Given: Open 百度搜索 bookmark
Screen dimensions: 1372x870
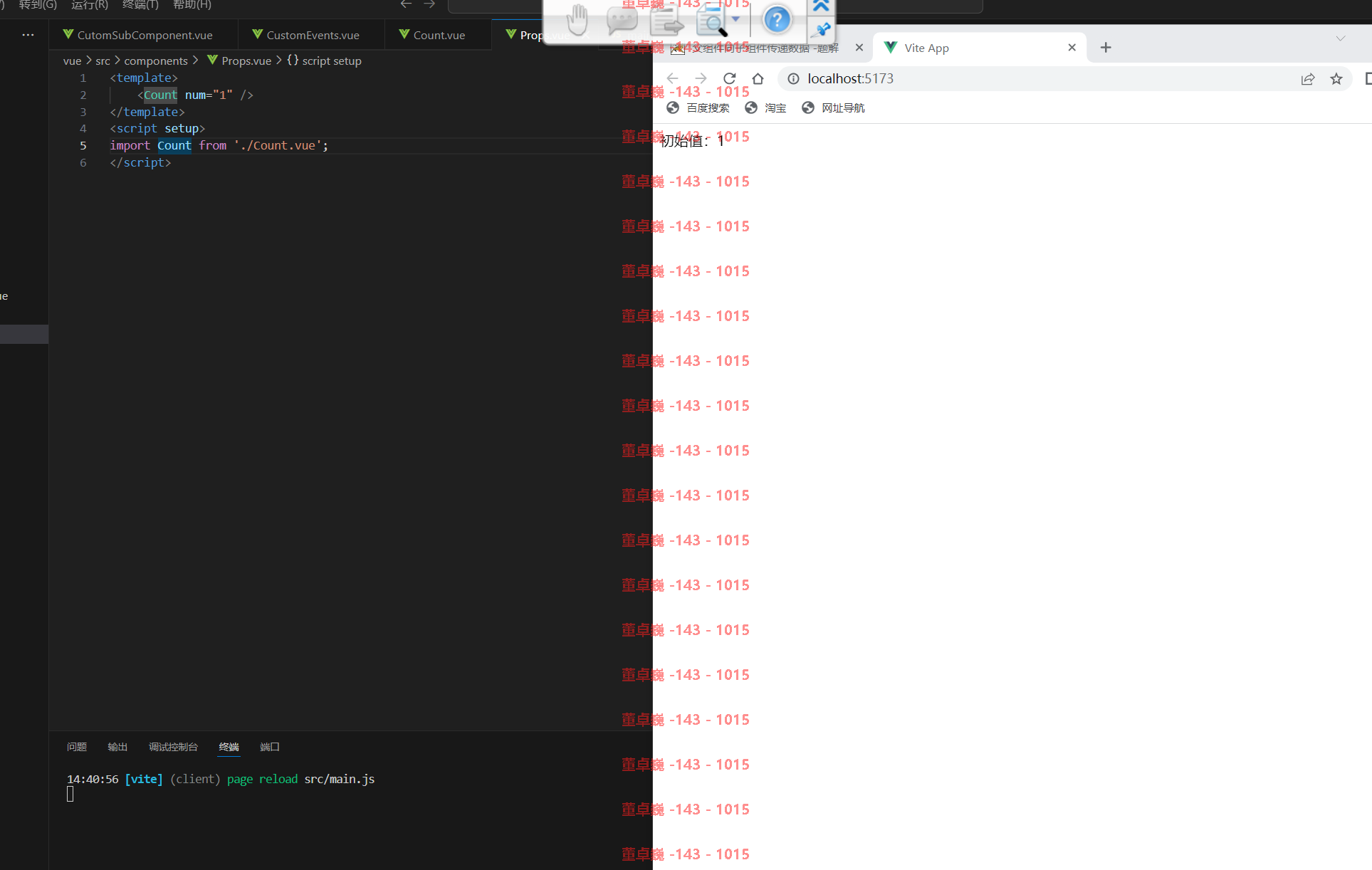Looking at the screenshot, I should [698, 108].
